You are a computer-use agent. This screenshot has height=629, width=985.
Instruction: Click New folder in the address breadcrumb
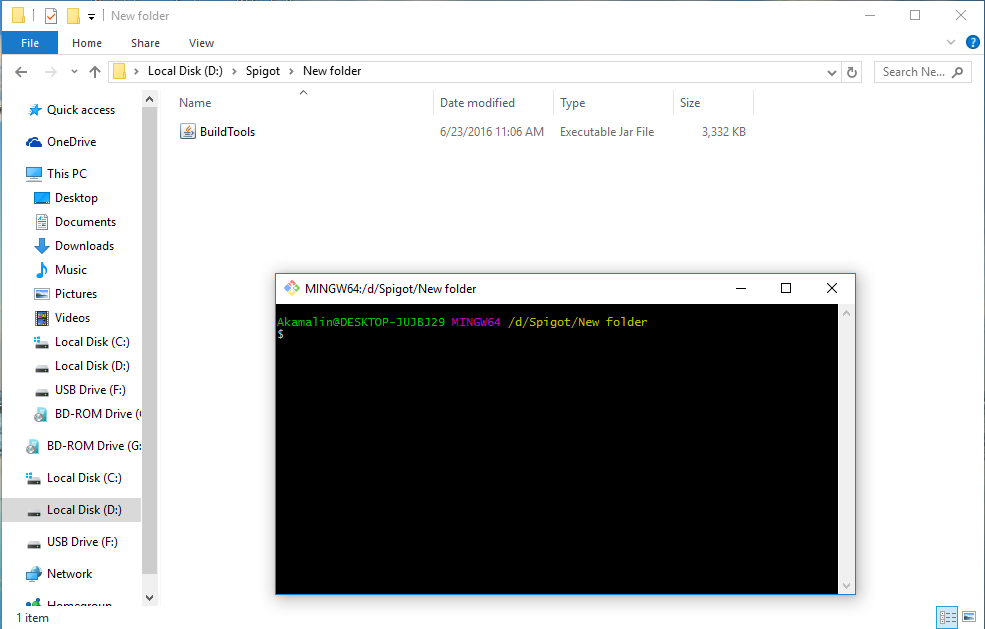point(332,71)
